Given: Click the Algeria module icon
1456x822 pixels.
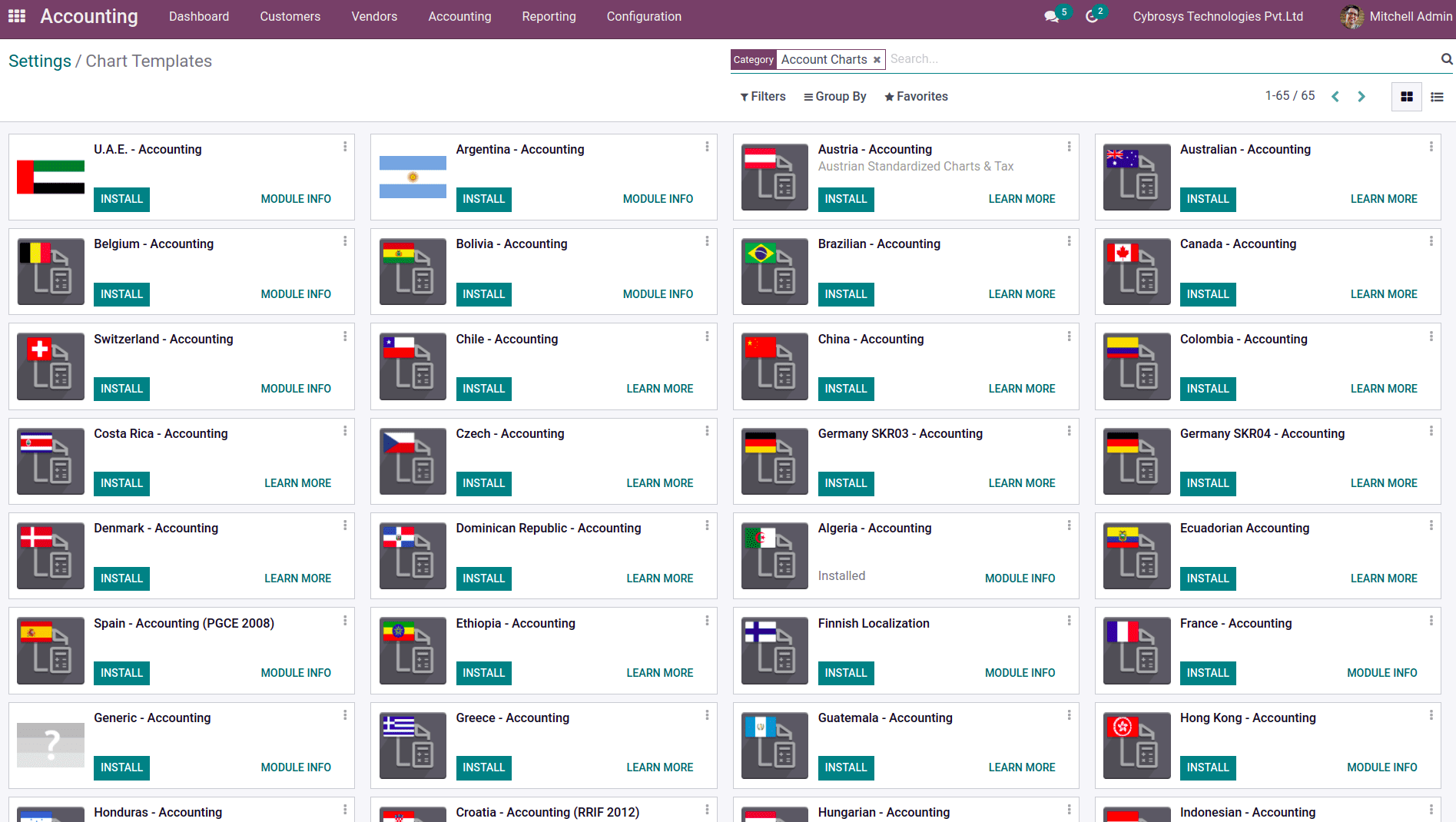Looking at the screenshot, I should coord(774,556).
